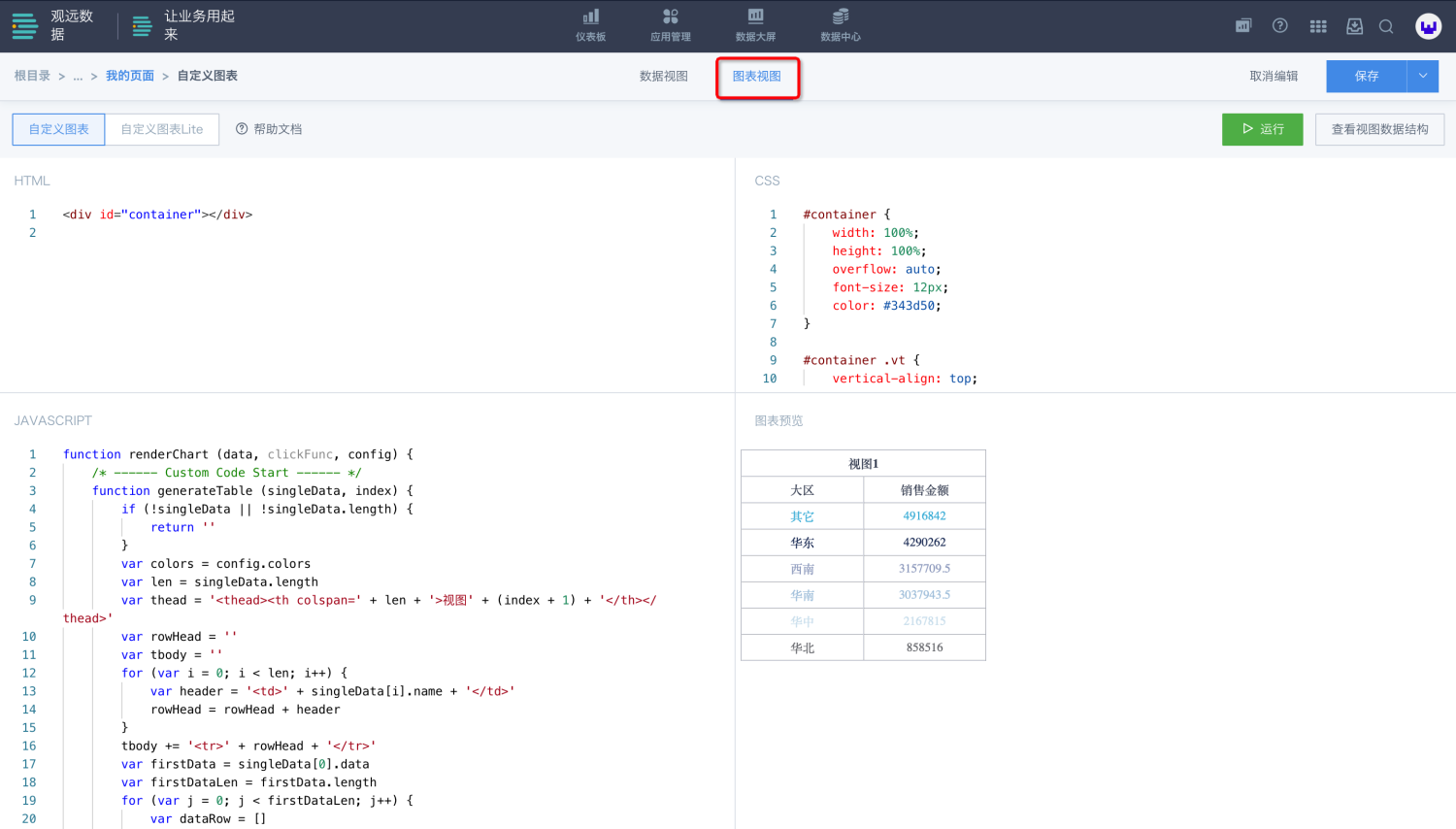
Task: Click 查看视图数据结构 button
Action: click(1379, 129)
